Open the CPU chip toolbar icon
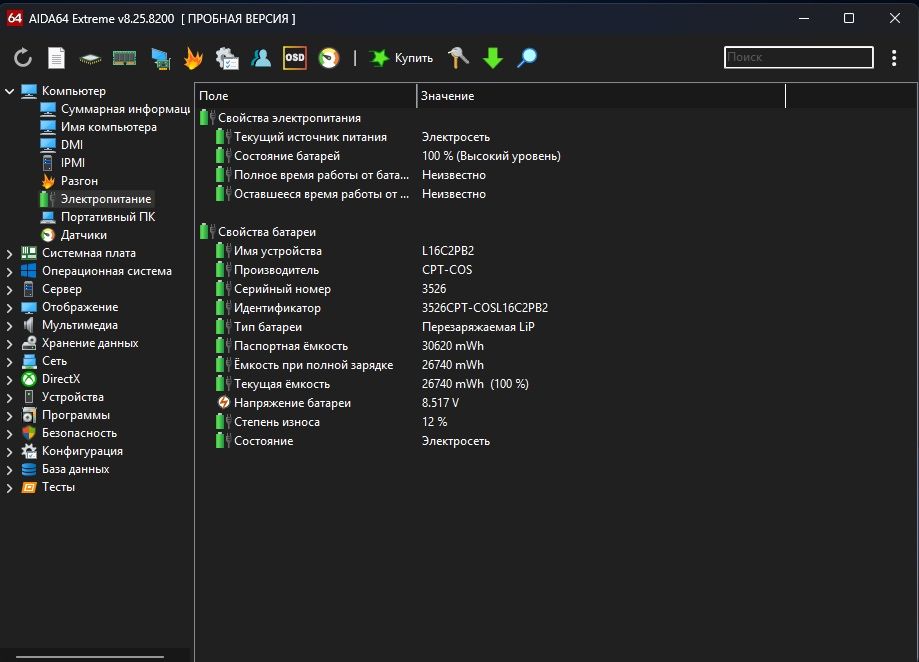Screen dimensions: 919x662 [x=90, y=58]
